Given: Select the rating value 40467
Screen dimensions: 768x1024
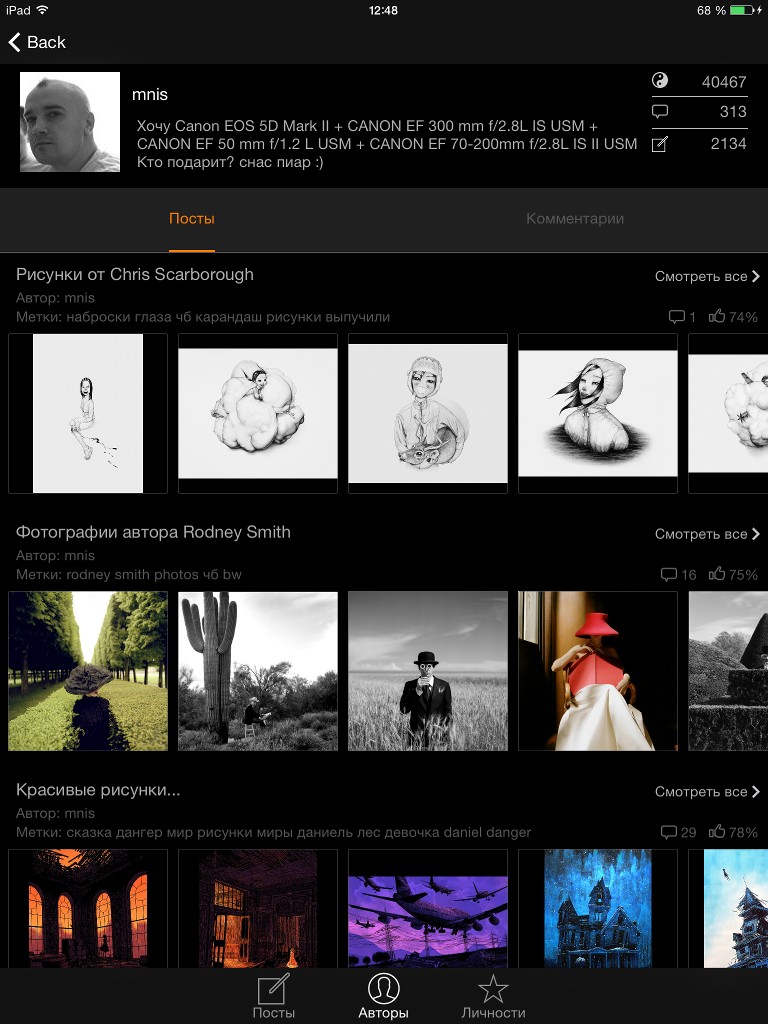Looking at the screenshot, I should pos(724,82).
